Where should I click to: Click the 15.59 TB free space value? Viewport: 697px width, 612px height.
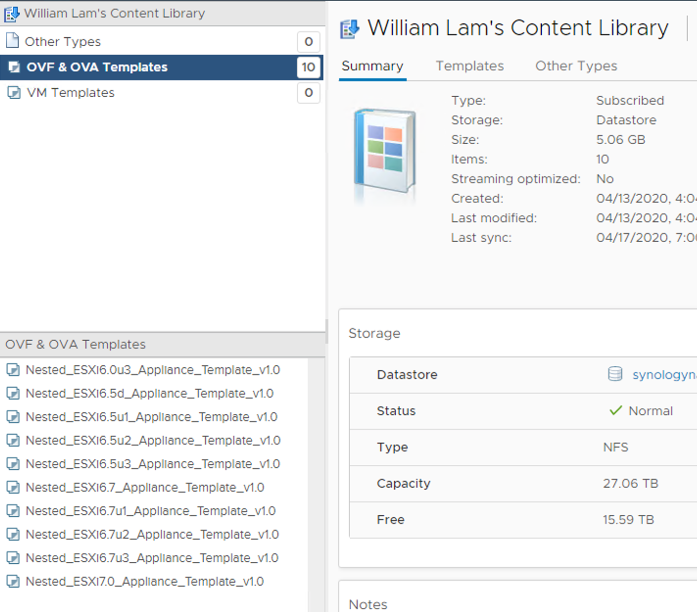(628, 520)
